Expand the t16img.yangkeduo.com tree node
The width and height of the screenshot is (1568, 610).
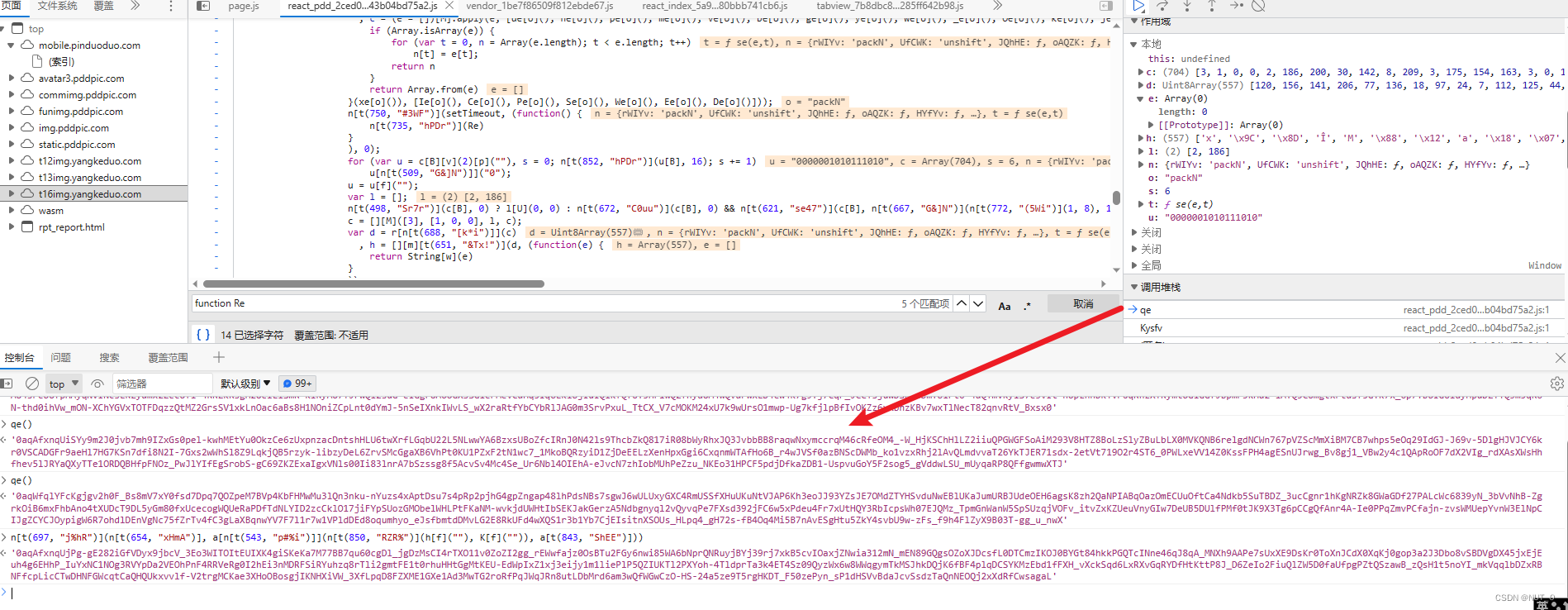click(12, 194)
